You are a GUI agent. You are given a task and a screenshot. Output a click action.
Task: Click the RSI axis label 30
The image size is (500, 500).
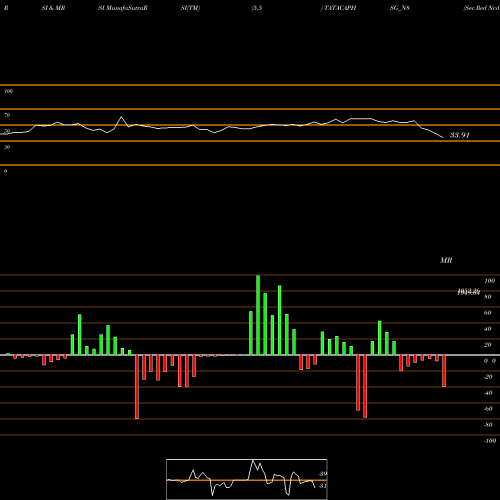(7, 147)
